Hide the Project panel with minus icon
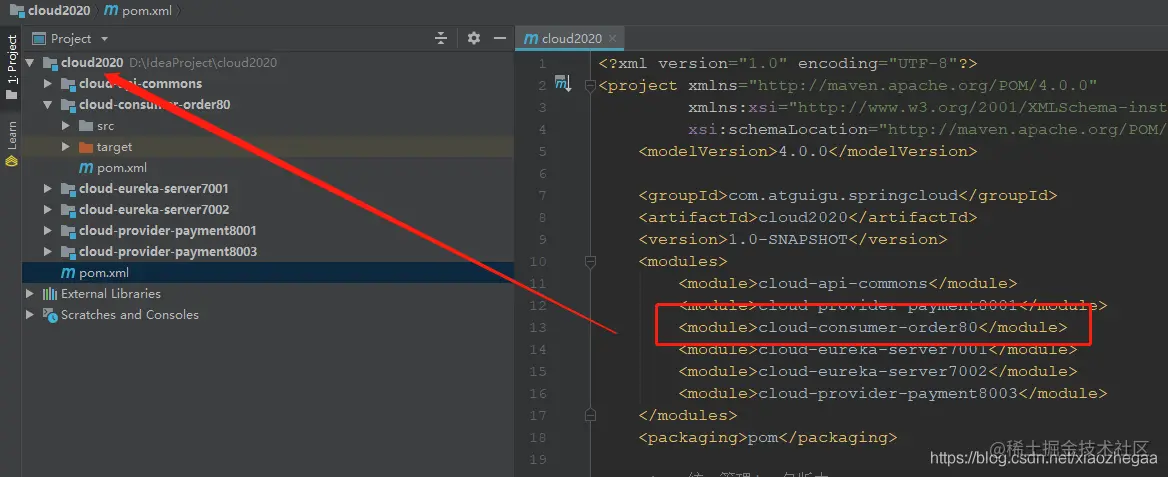This screenshot has width=1168, height=477. point(500,38)
